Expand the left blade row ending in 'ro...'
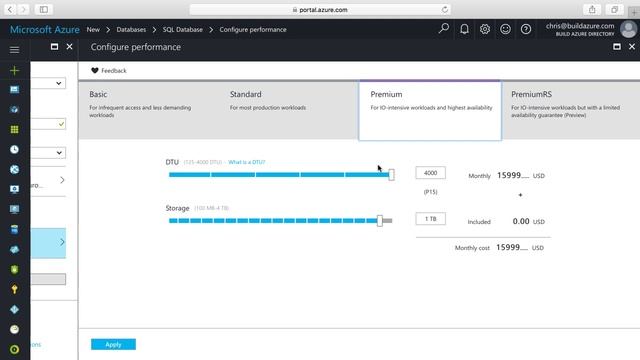The height and width of the screenshot is (360, 640). [48, 180]
